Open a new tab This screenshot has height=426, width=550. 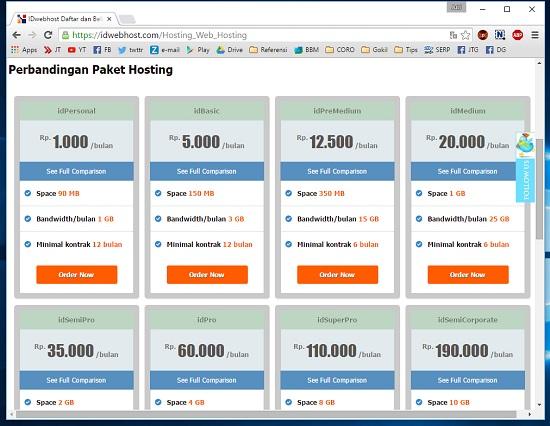coord(127,19)
